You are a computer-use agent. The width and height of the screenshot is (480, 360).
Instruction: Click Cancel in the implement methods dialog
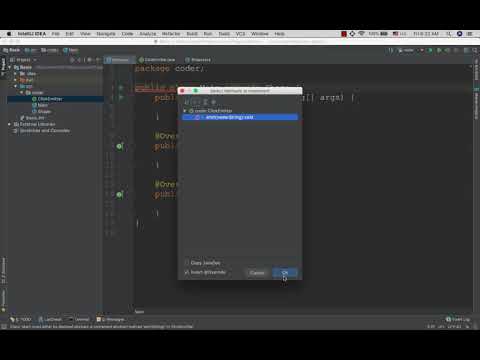coord(257,273)
